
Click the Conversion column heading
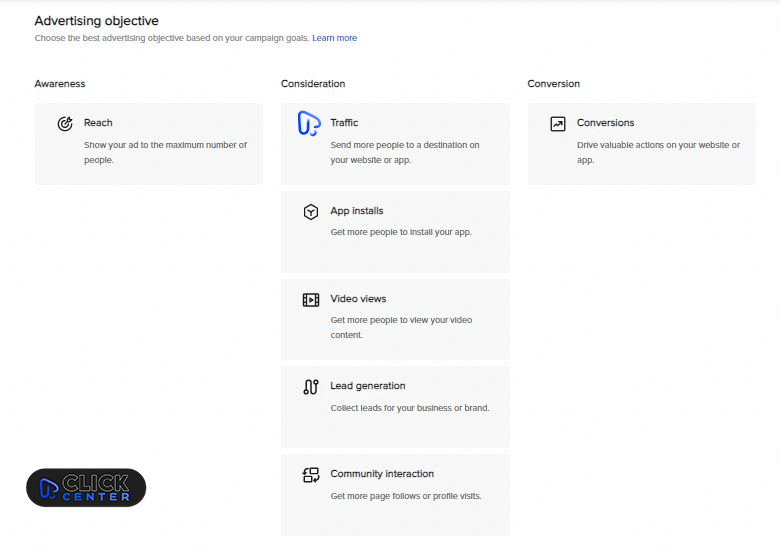tap(554, 84)
